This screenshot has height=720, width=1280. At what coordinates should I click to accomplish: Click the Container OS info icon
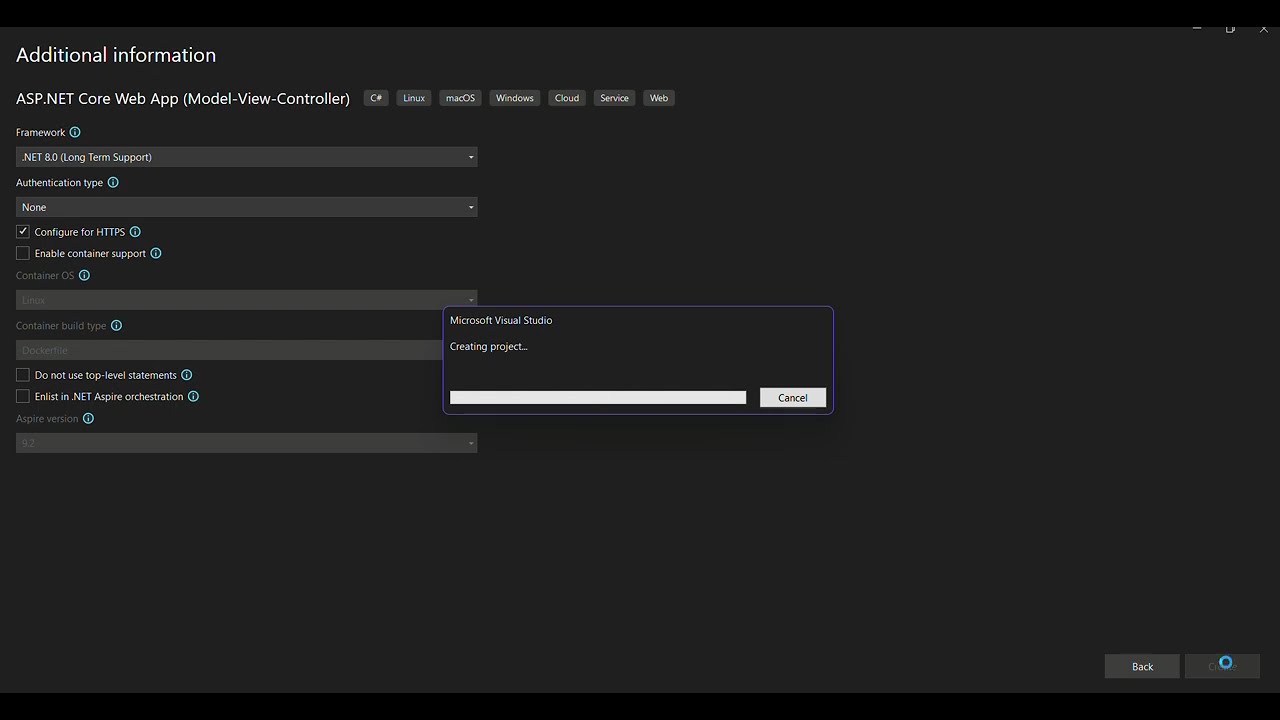click(84, 275)
